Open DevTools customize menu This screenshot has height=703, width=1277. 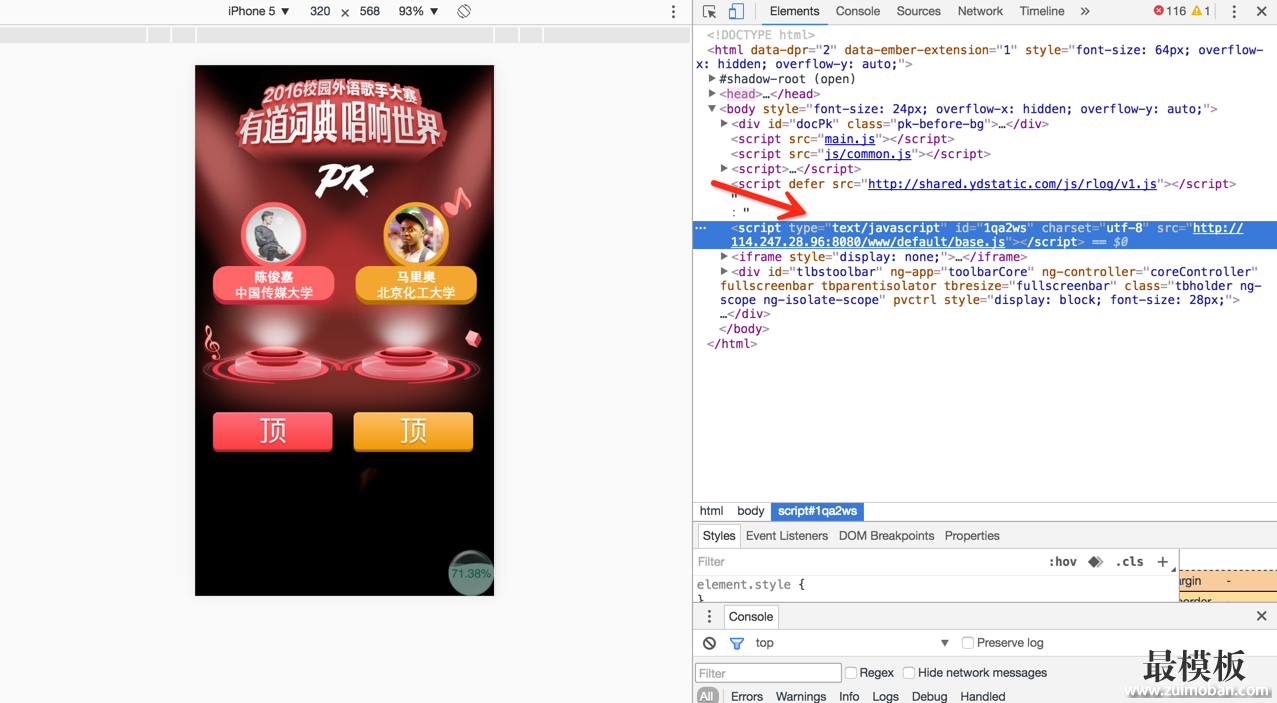tap(1234, 11)
